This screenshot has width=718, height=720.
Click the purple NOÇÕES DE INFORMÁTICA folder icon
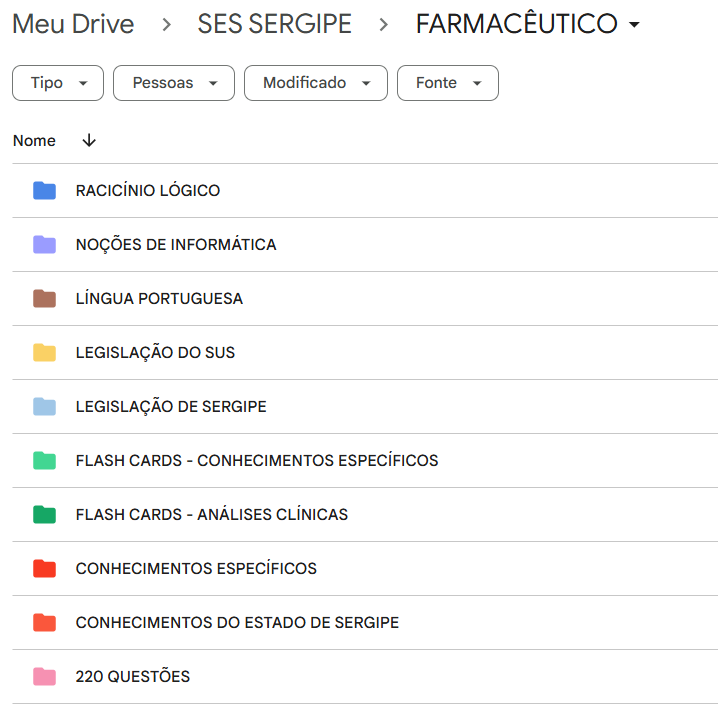click(44, 245)
